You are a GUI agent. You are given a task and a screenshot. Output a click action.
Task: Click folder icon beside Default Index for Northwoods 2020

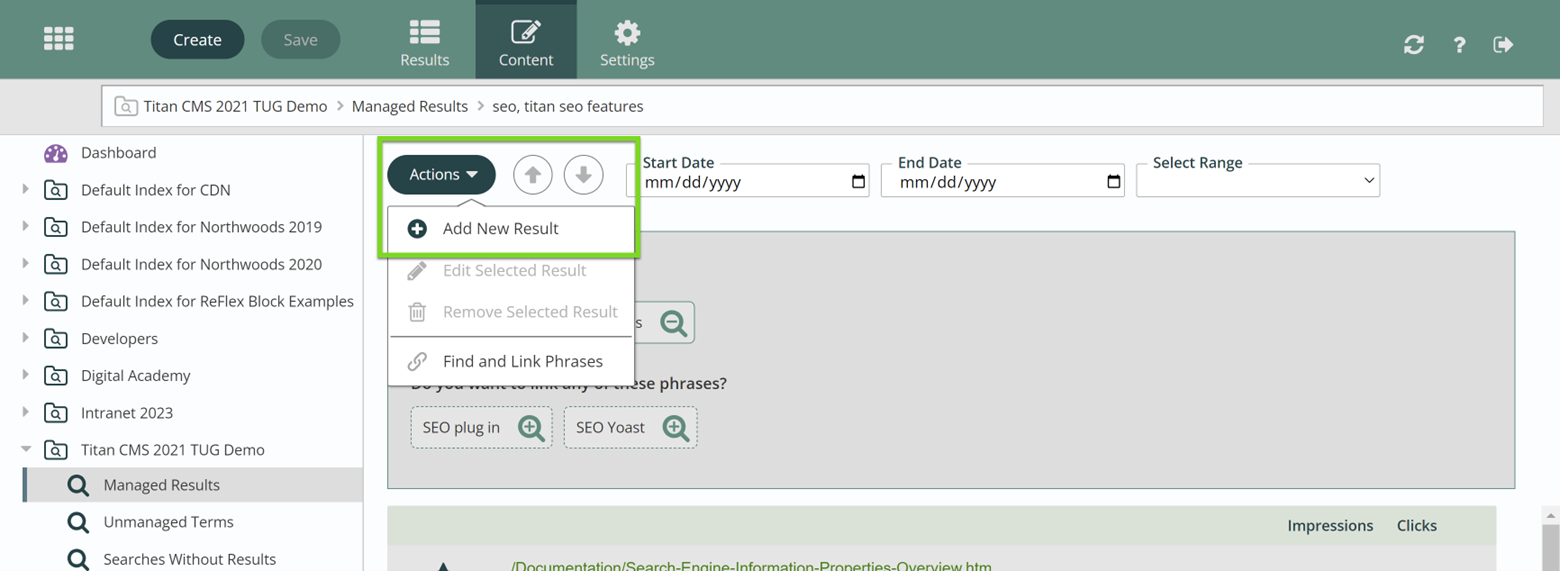click(56, 264)
